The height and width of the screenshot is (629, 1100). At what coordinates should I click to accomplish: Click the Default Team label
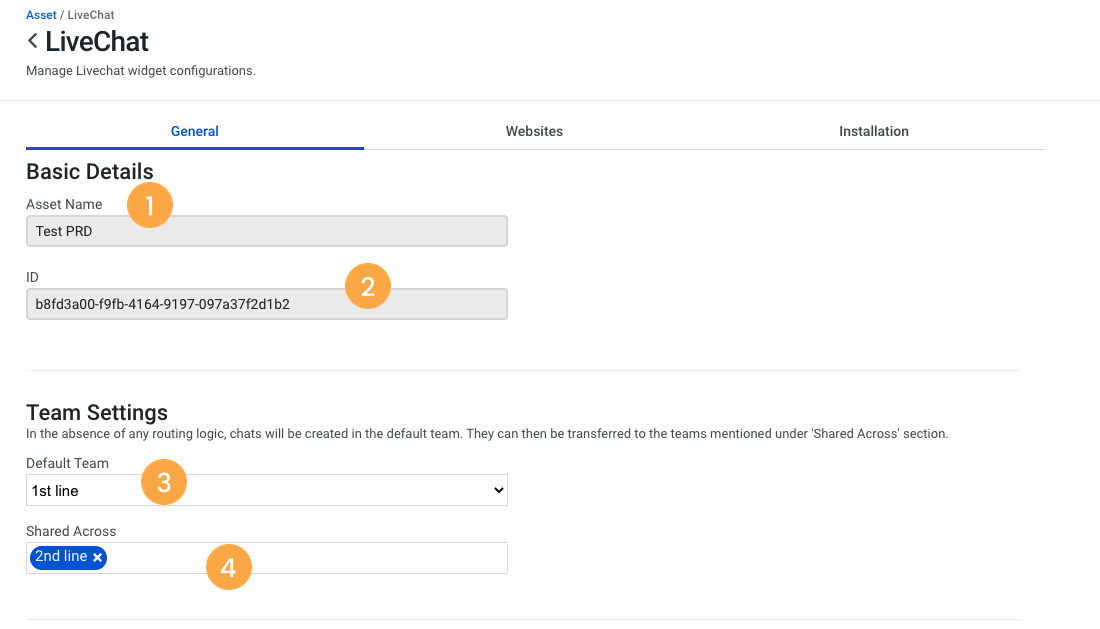pyautogui.click(x=67, y=464)
